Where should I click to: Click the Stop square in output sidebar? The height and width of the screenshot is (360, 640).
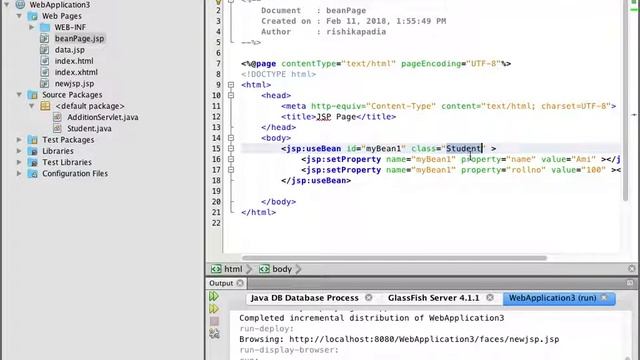214,321
